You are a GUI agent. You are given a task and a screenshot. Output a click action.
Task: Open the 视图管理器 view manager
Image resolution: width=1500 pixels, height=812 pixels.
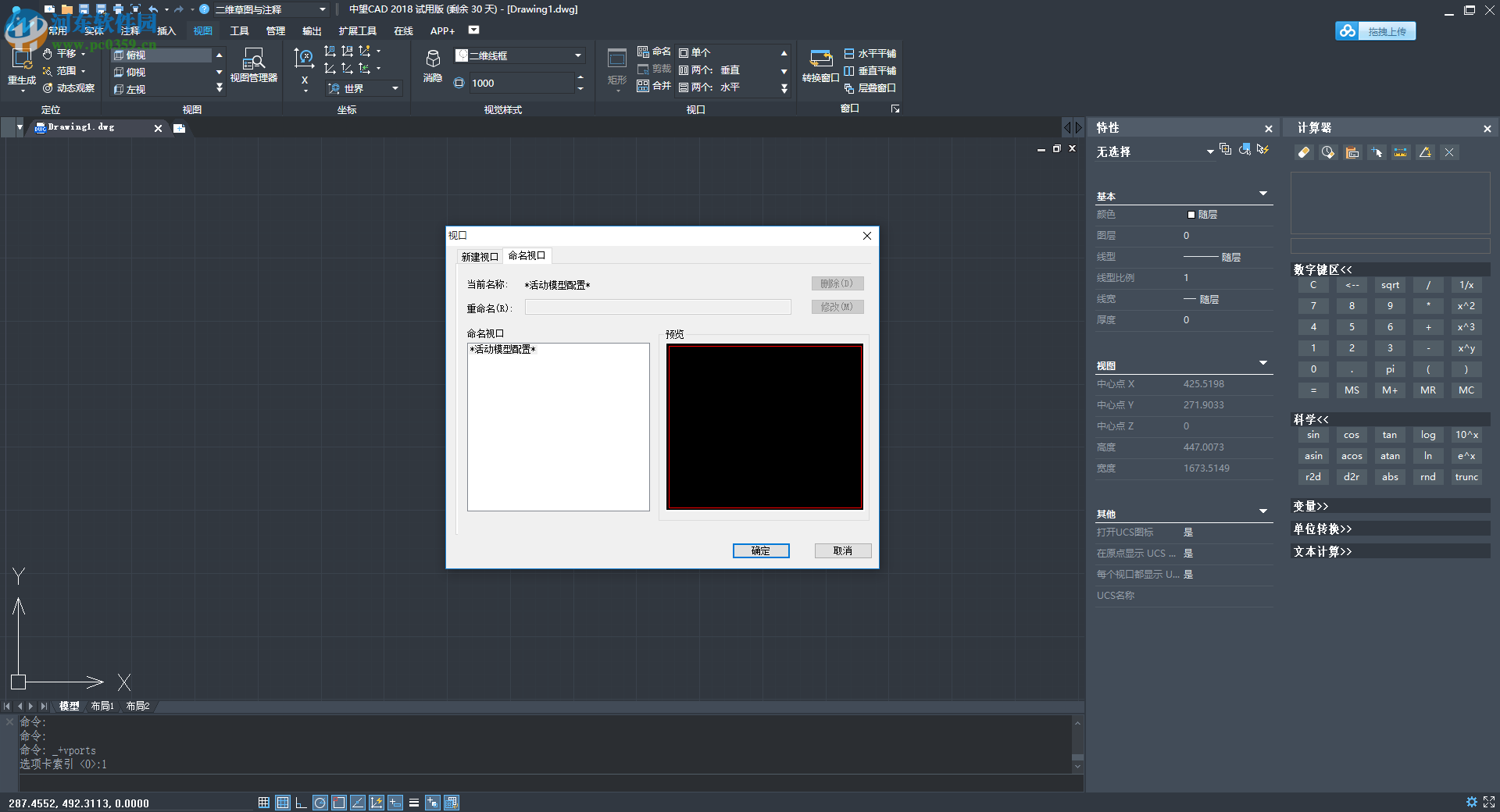pos(253,66)
